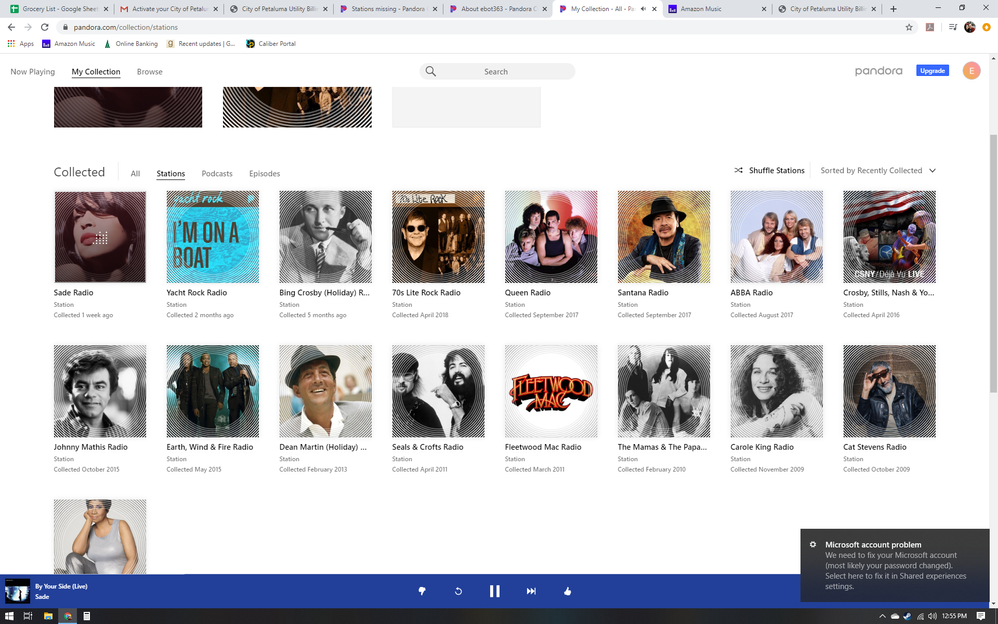Thumbs up the current song
The width and height of the screenshot is (998, 624).
coord(567,591)
